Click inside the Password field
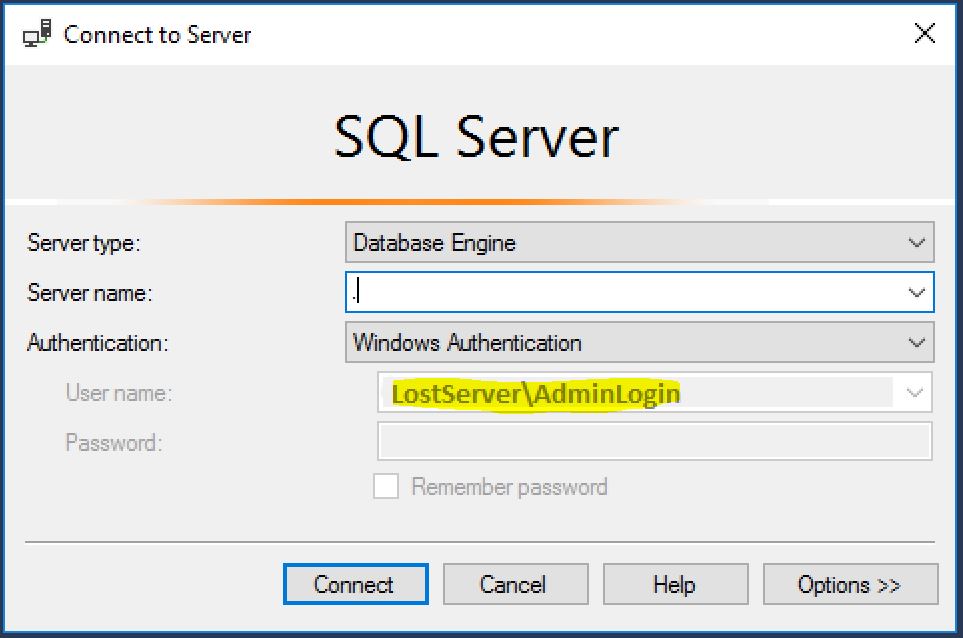963x638 pixels. pyautogui.click(x=654, y=441)
